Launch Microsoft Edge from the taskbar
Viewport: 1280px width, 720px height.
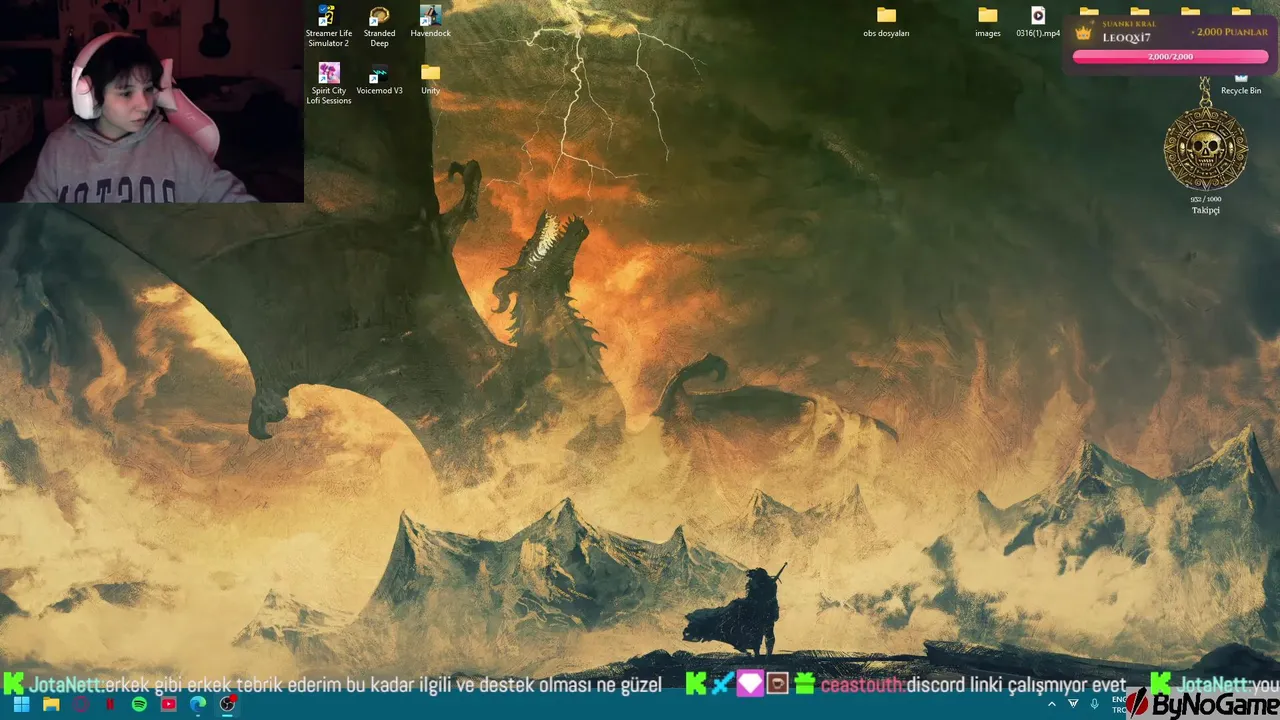pos(198,704)
